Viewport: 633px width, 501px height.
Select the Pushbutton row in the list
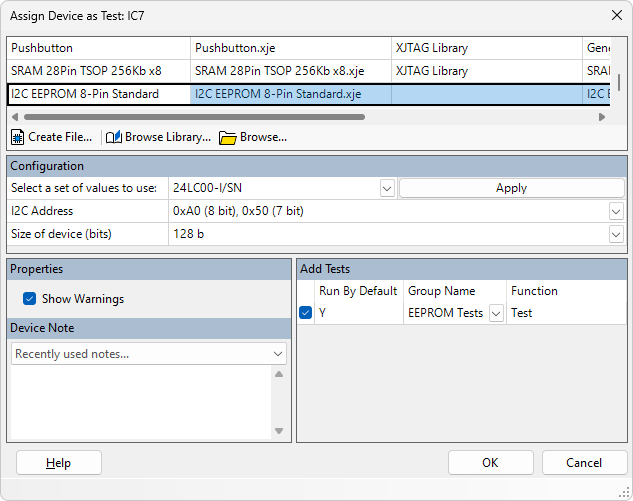[x=98, y=48]
